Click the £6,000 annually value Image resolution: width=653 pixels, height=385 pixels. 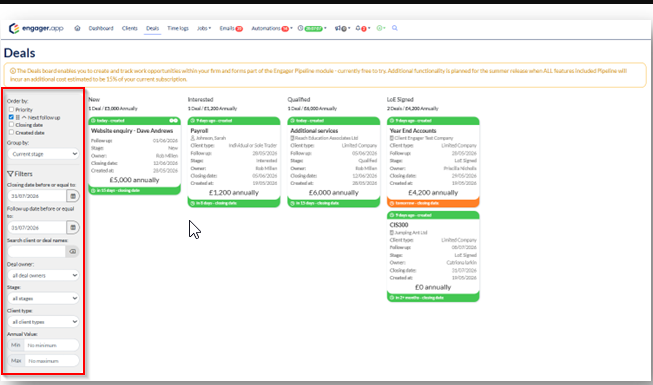333,192
